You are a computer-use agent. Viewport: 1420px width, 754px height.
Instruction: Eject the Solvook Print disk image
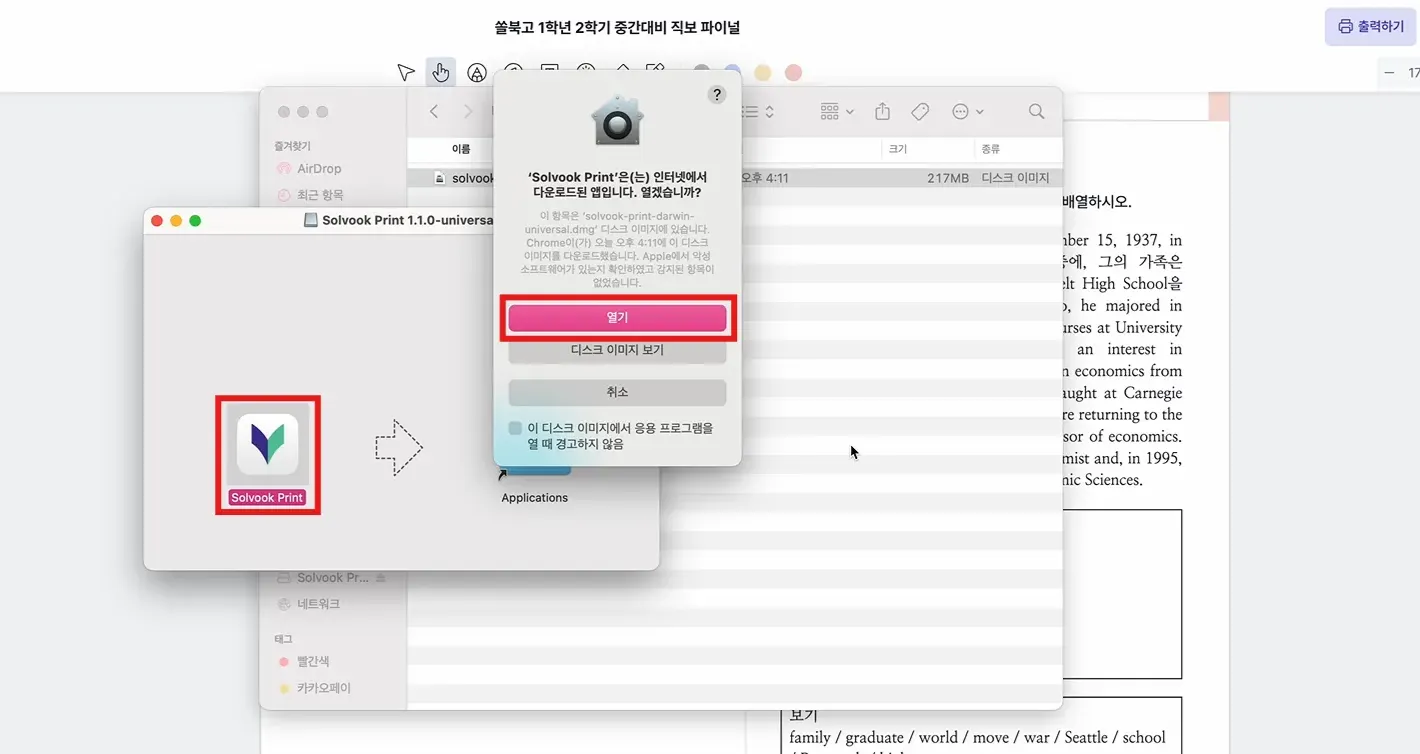point(380,578)
